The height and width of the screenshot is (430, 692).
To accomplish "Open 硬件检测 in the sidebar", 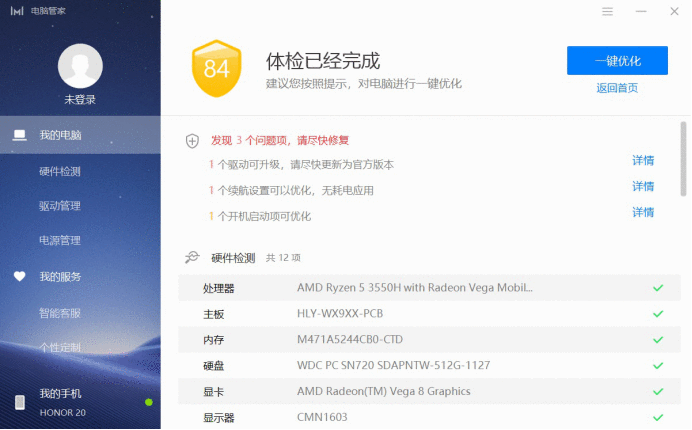I will [60, 171].
